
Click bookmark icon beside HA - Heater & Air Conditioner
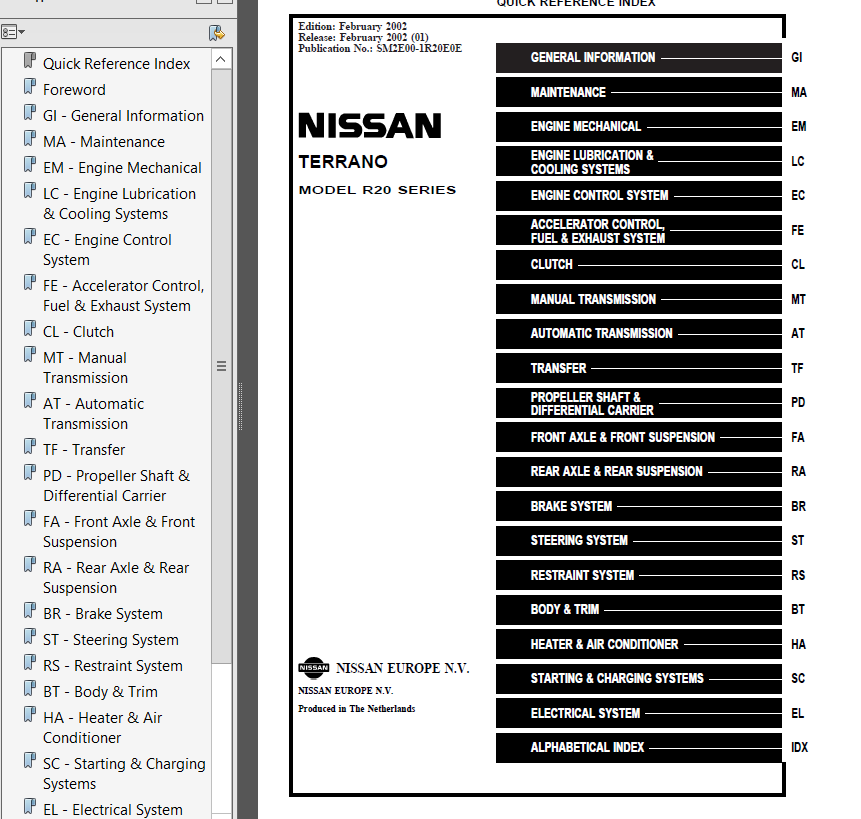(x=30, y=714)
